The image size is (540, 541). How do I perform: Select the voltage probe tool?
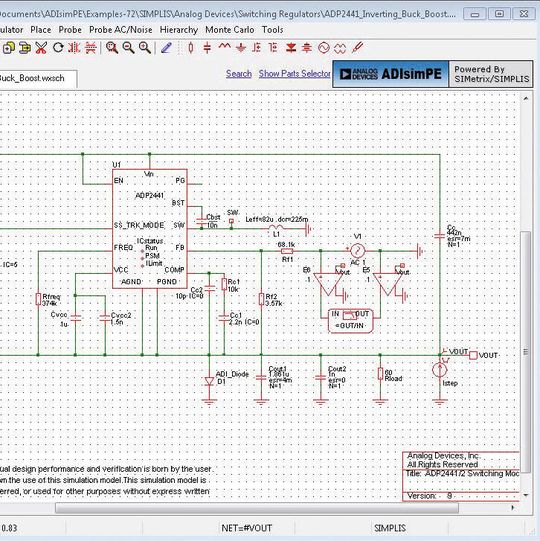tap(357, 47)
